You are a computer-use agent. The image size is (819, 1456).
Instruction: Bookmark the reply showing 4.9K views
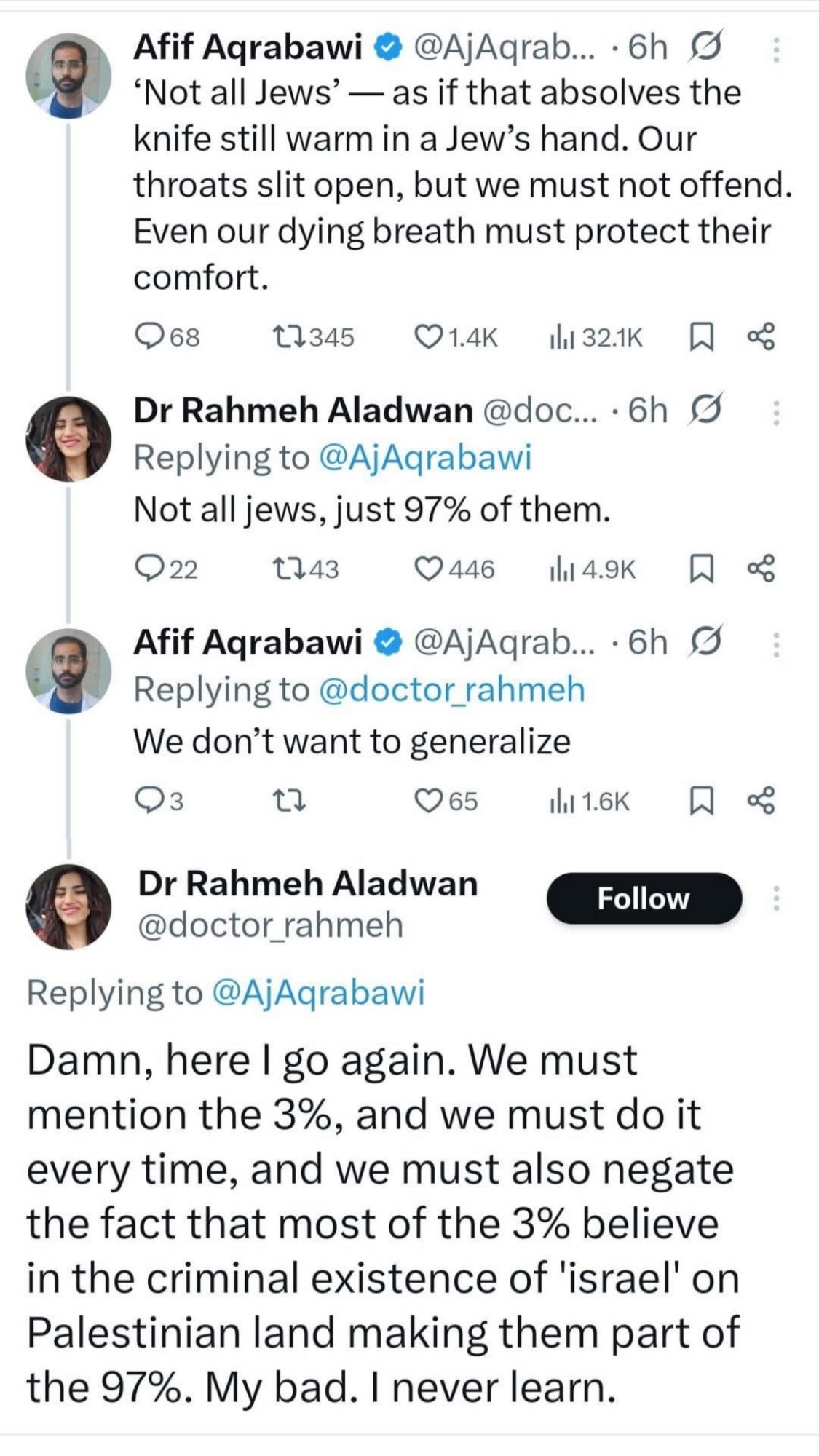[700, 569]
